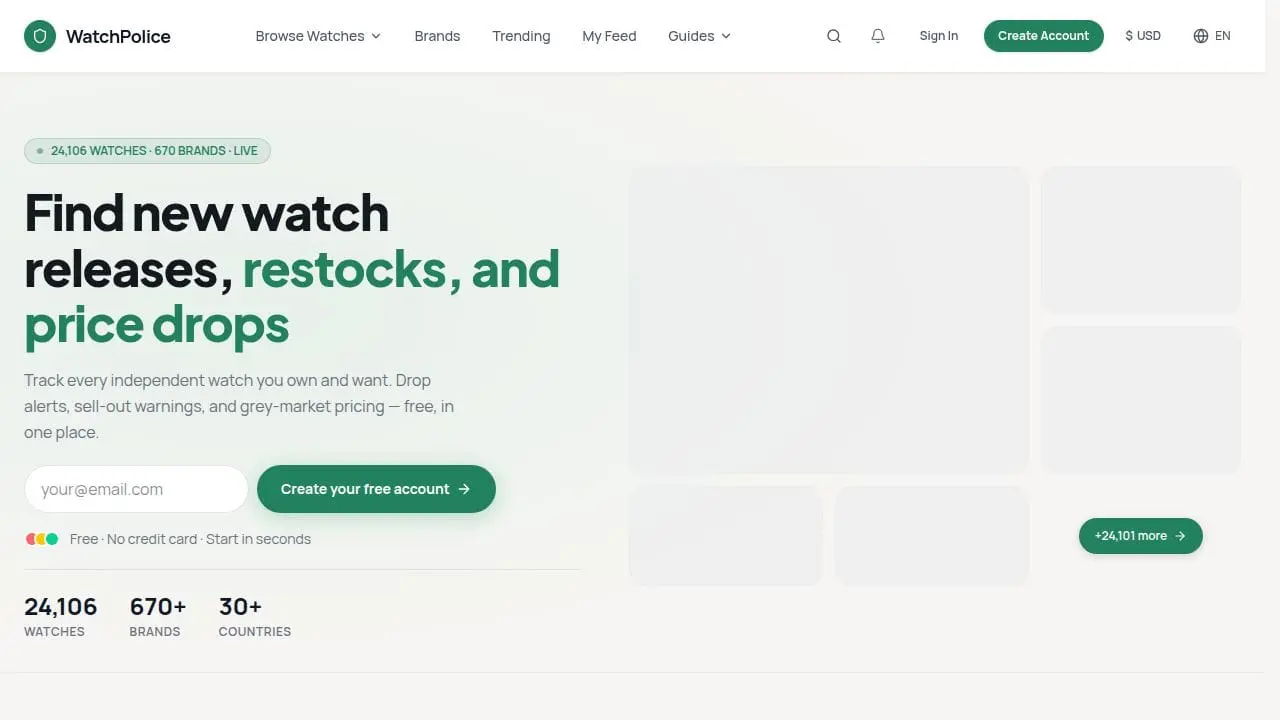Screen dimensions: 1280x720
Task: Open My Feed
Action: pyautogui.click(x=609, y=36)
